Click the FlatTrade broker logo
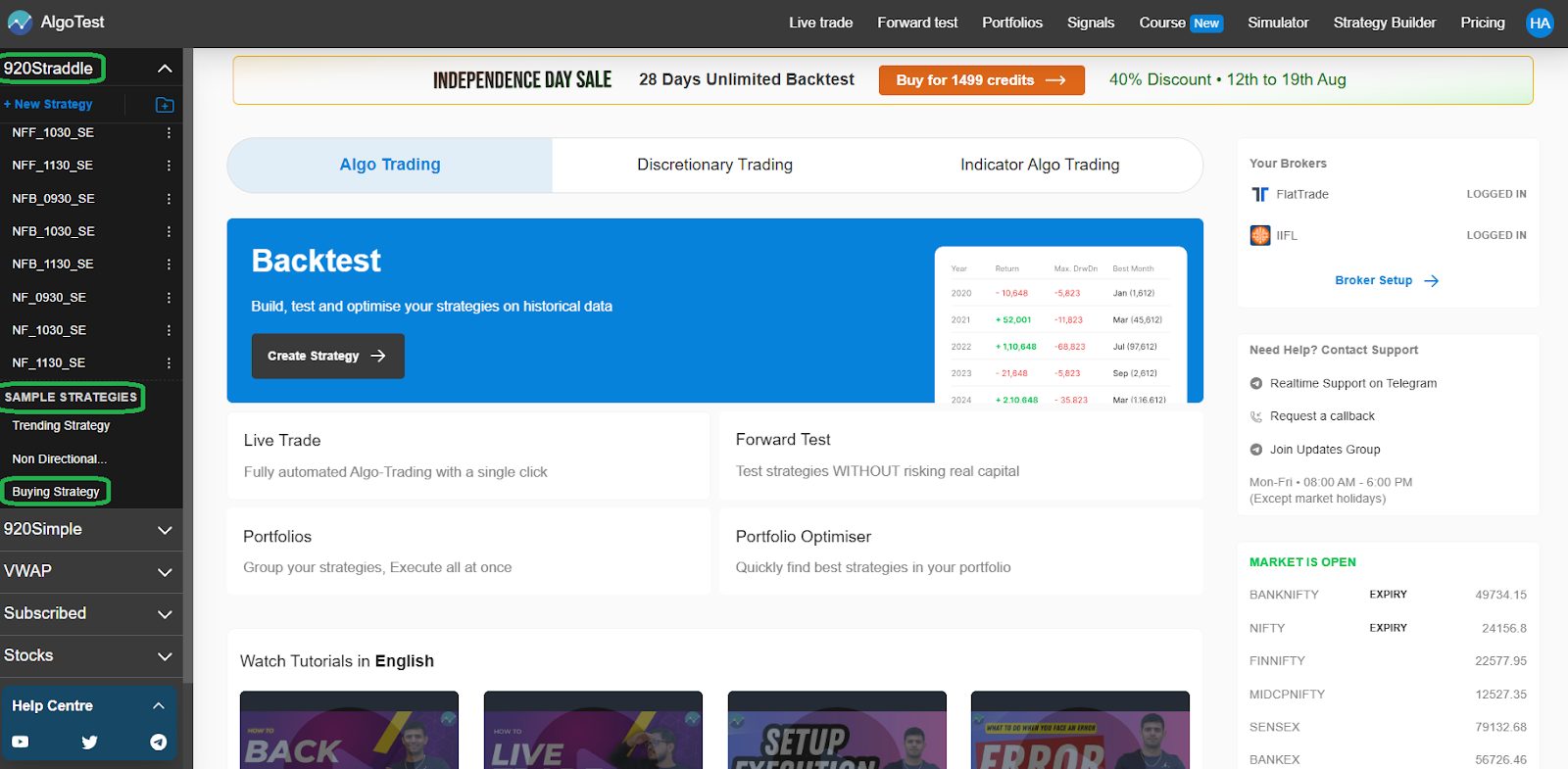The height and width of the screenshot is (769, 1568). (1260, 194)
